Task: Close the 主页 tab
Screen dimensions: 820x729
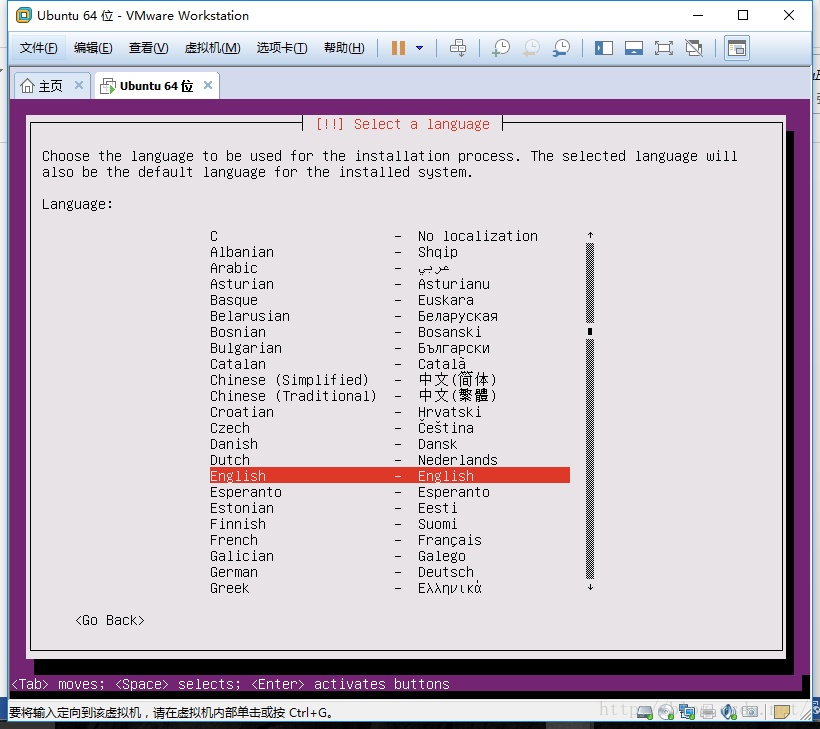Action: point(79,85)
